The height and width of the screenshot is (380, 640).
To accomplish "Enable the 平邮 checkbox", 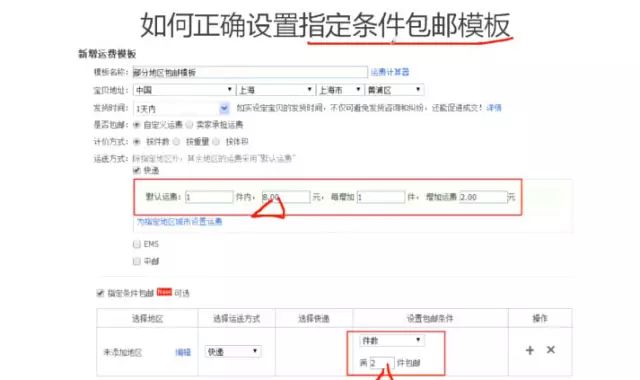I will click(137, 261).
